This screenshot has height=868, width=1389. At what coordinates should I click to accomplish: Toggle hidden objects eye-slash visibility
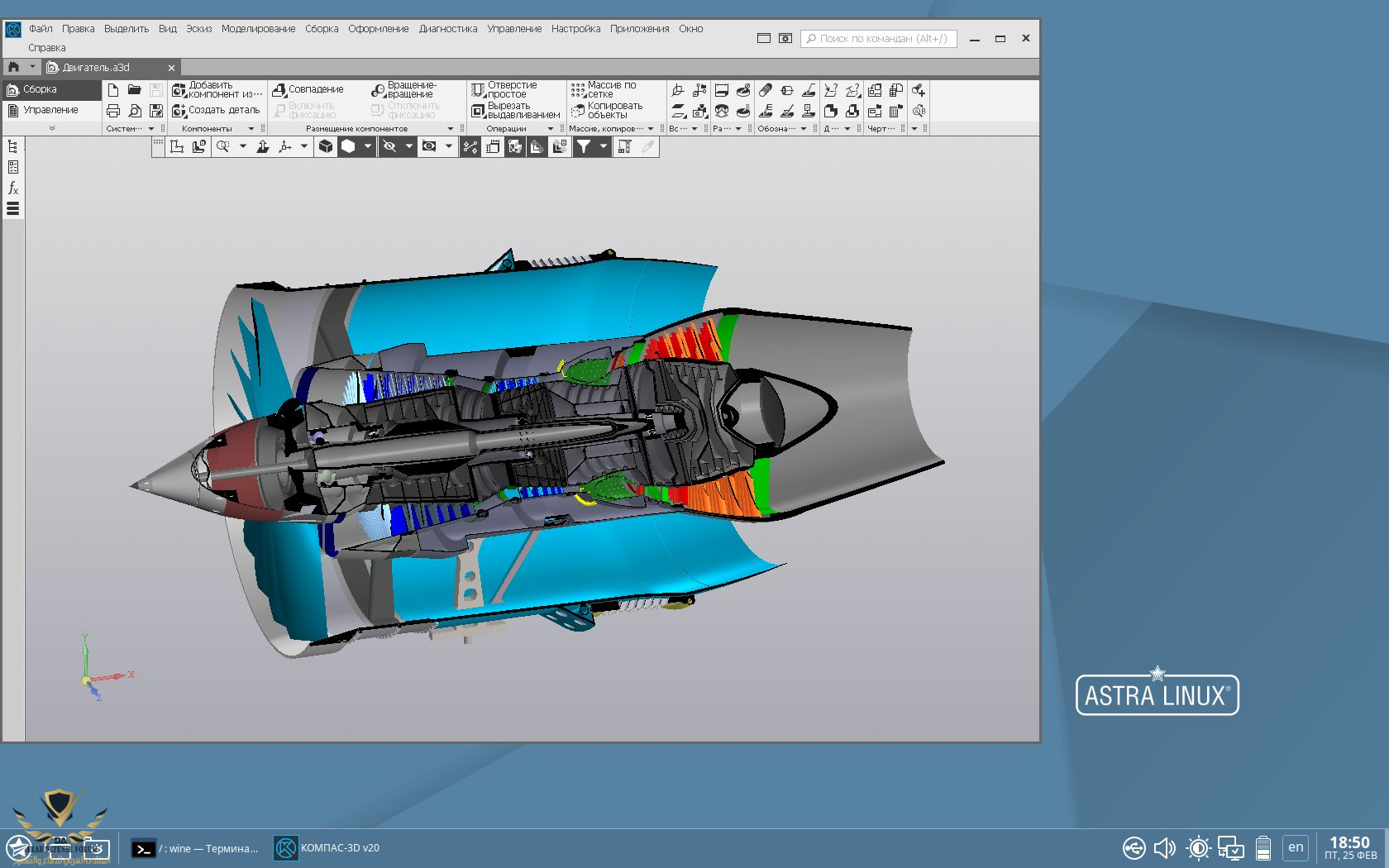pos(389,146)
